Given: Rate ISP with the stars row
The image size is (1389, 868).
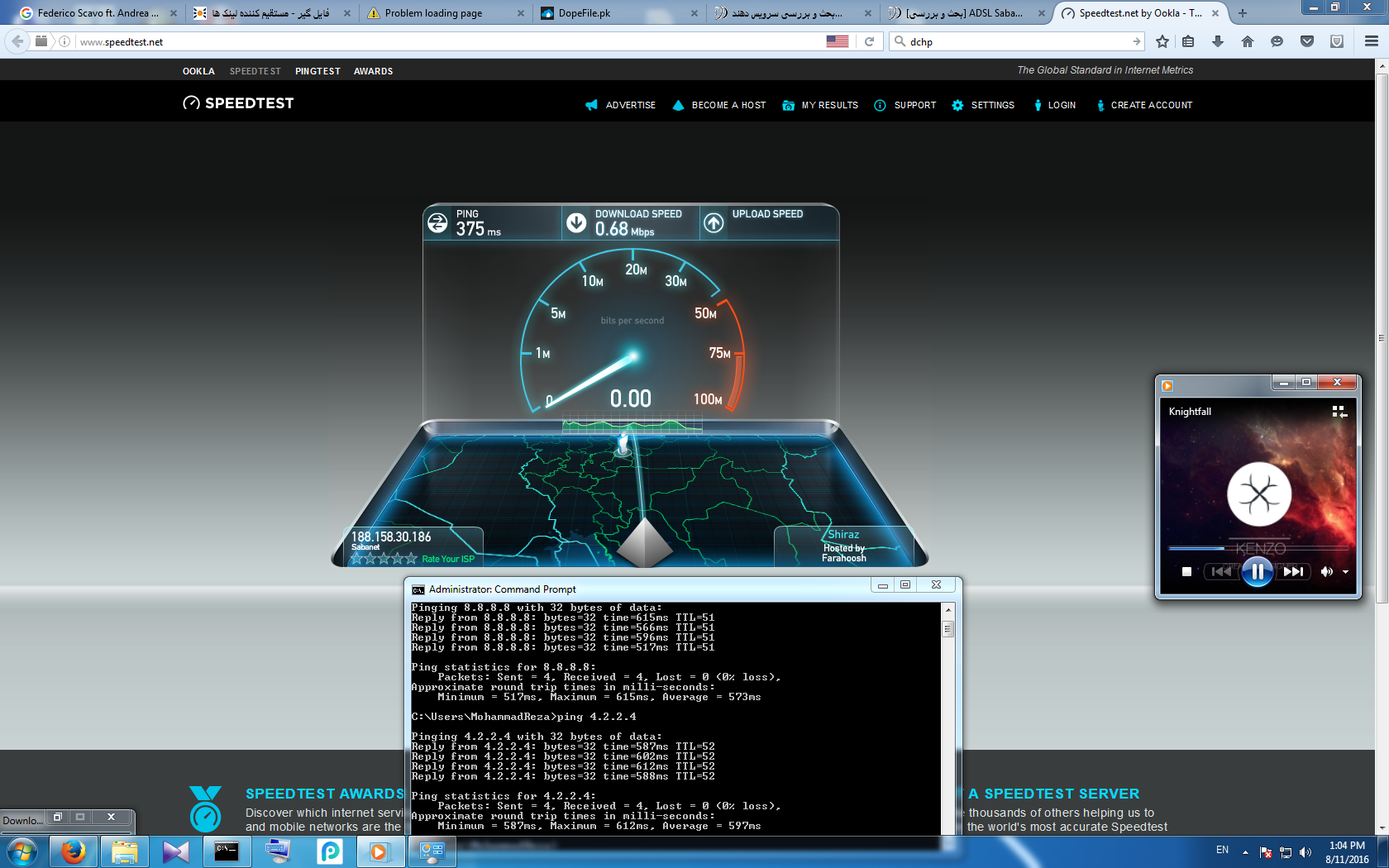Looking at the screenshot, I should coord(384,559).
